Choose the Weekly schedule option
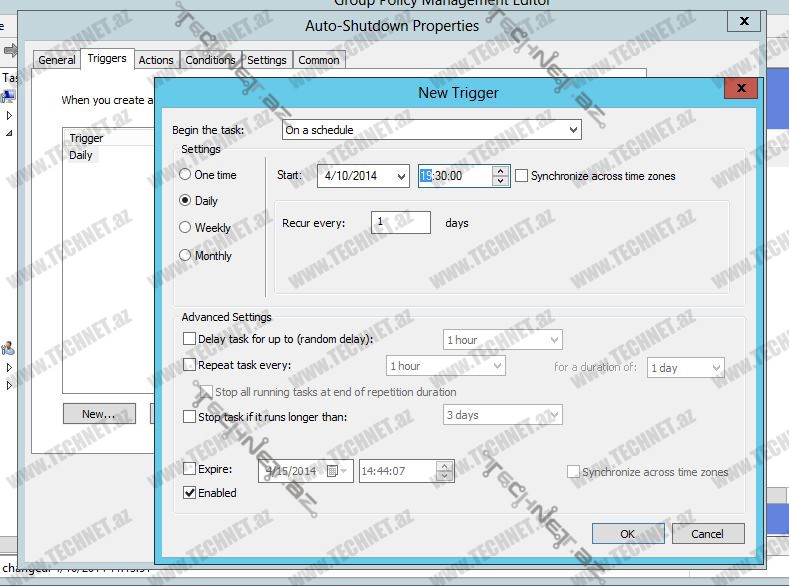Viewport: 789px width, 586px height. (x=185, y=228)
